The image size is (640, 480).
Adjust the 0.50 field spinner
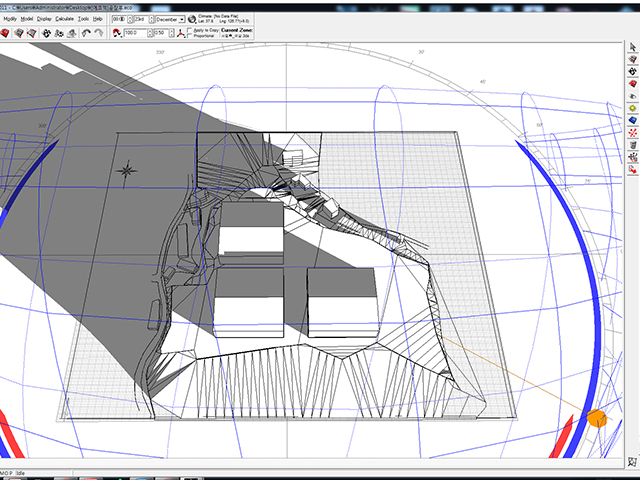(x=171, y=33)
